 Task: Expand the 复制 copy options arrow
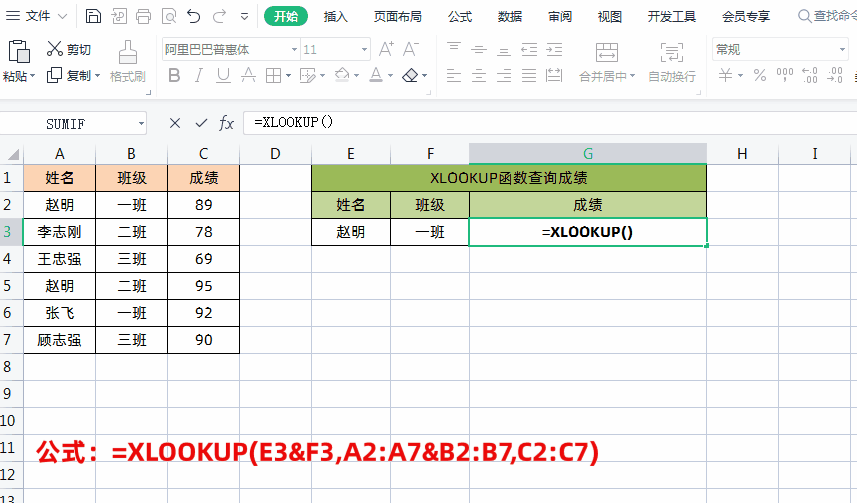(97, 75)
